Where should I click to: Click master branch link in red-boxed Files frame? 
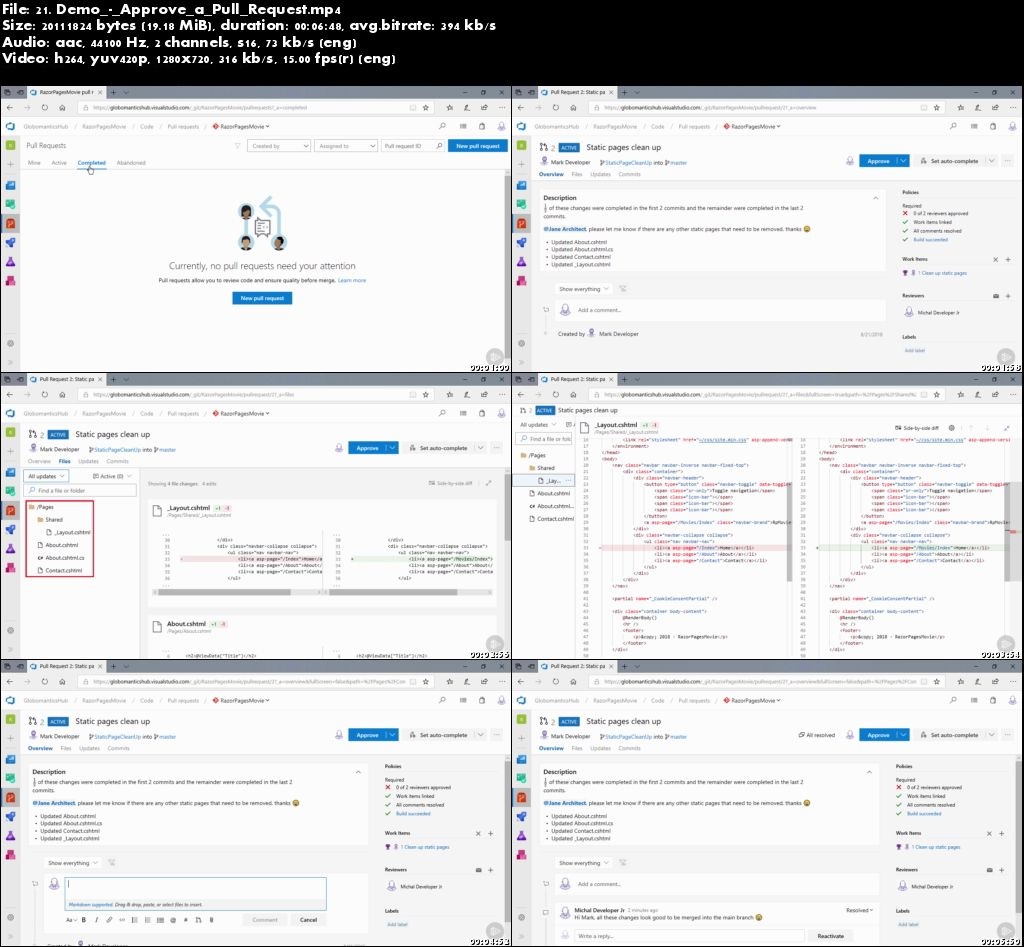[166, 449]
